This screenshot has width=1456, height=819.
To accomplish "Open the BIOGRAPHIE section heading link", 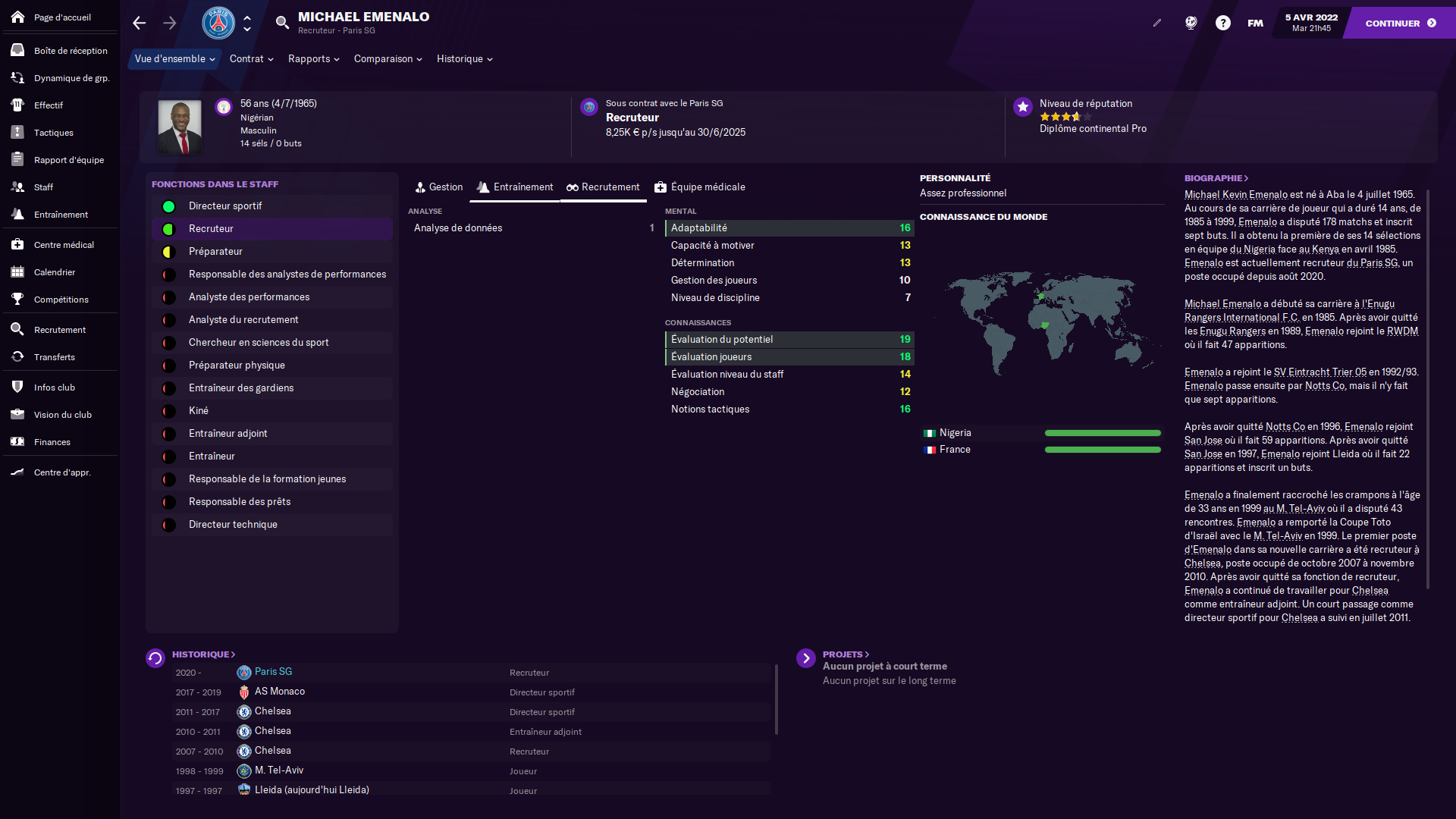I will coord(1216,178).
